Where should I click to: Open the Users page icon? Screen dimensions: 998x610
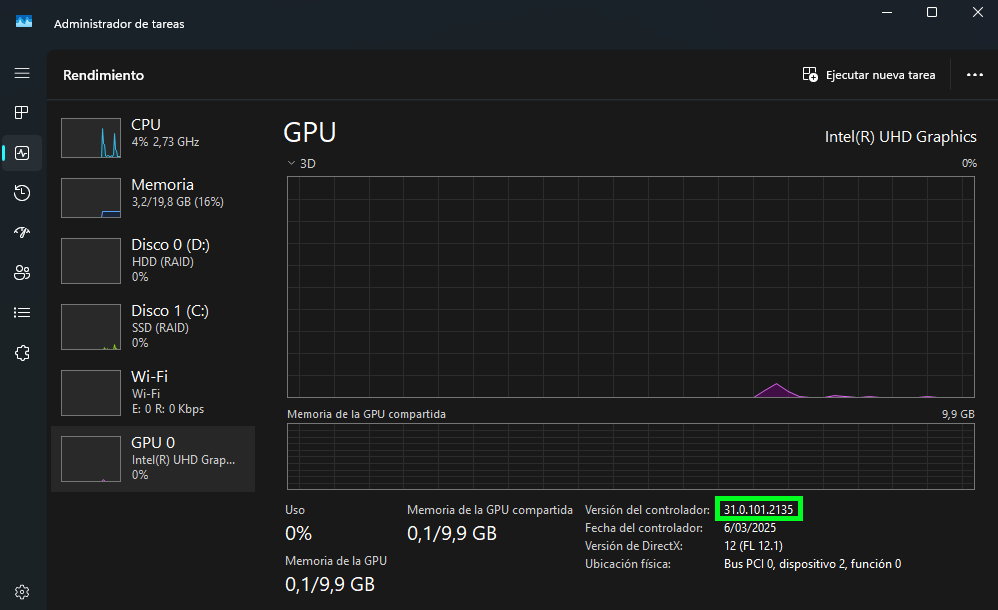[22, 272]
